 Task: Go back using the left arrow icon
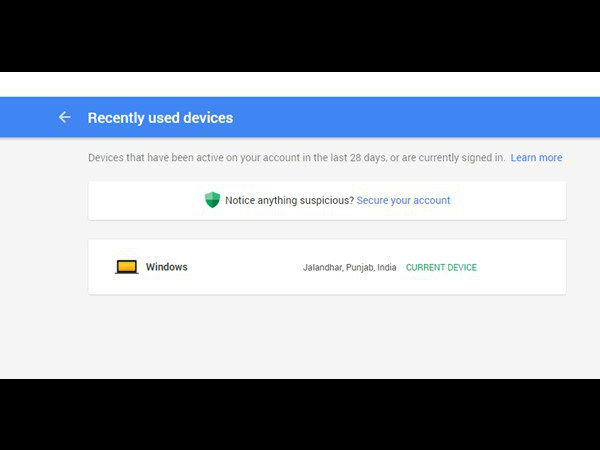coord(65,117)
